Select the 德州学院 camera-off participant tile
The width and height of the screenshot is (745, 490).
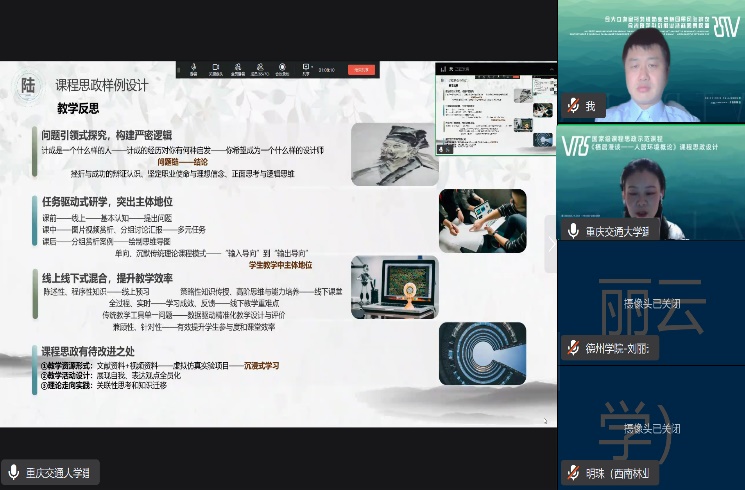coord(650,300)
